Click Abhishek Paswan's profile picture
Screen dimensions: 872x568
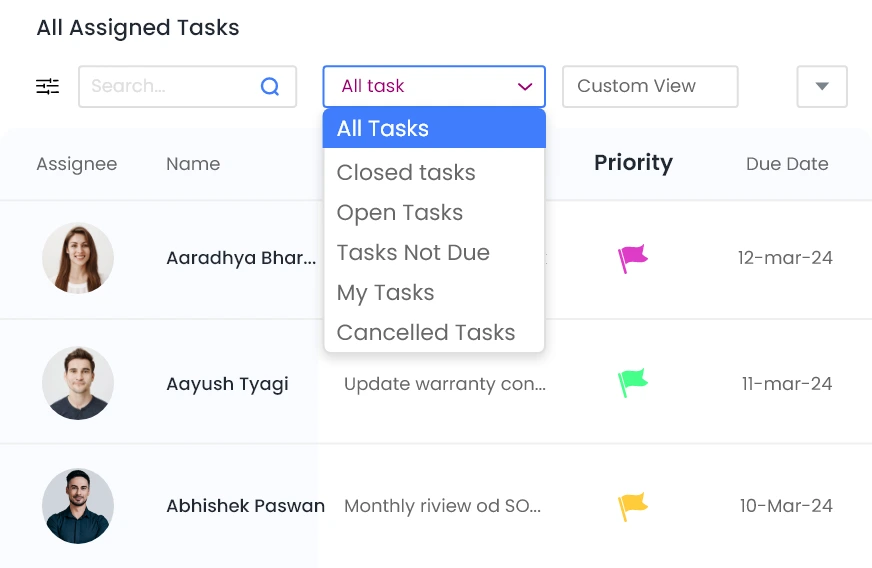point(78,506)
